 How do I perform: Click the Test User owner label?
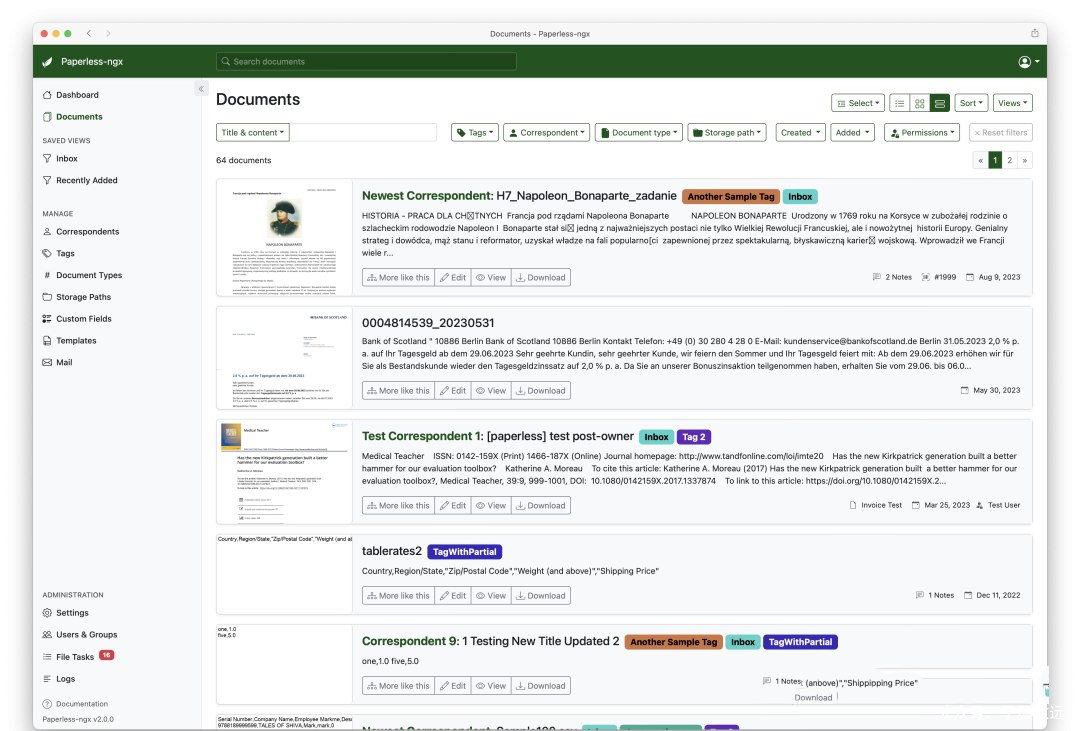pos(998,505)
